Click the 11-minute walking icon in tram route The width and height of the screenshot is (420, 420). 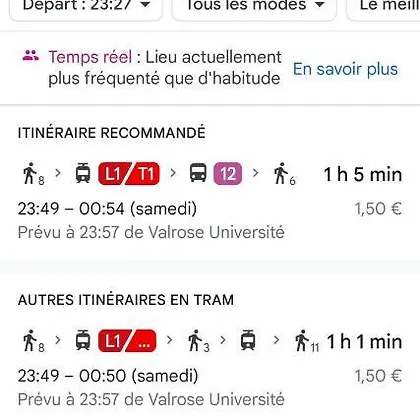click(x=307, y=341)
